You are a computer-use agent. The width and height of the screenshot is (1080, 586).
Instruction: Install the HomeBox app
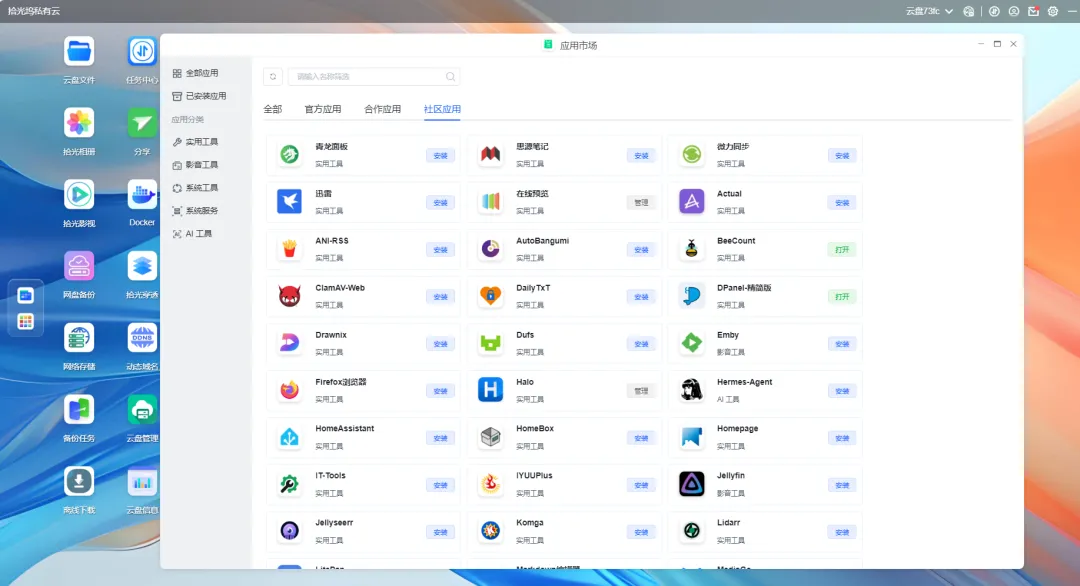pyautogui.click(x=641, y=438)
